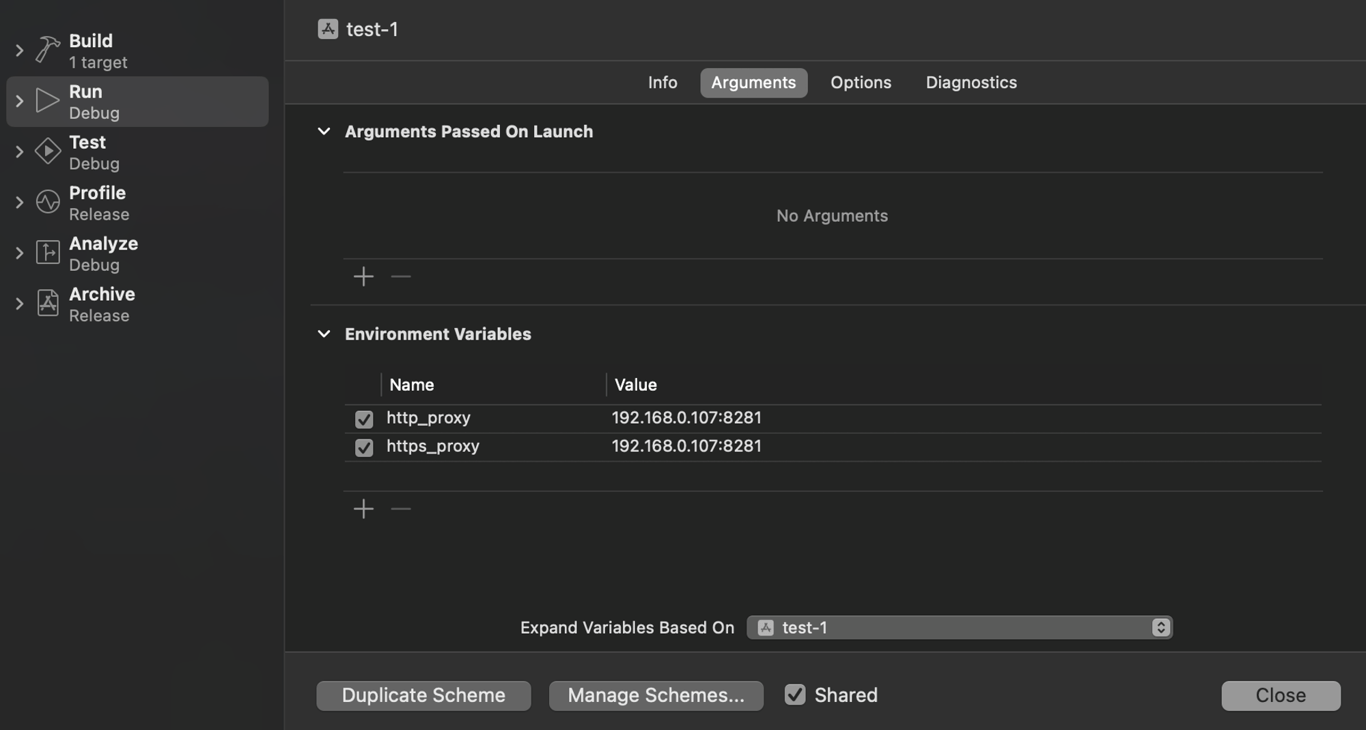The image size is (1366, 730).
Task: Open the Diagnostics tab
Action: point(971,83)
